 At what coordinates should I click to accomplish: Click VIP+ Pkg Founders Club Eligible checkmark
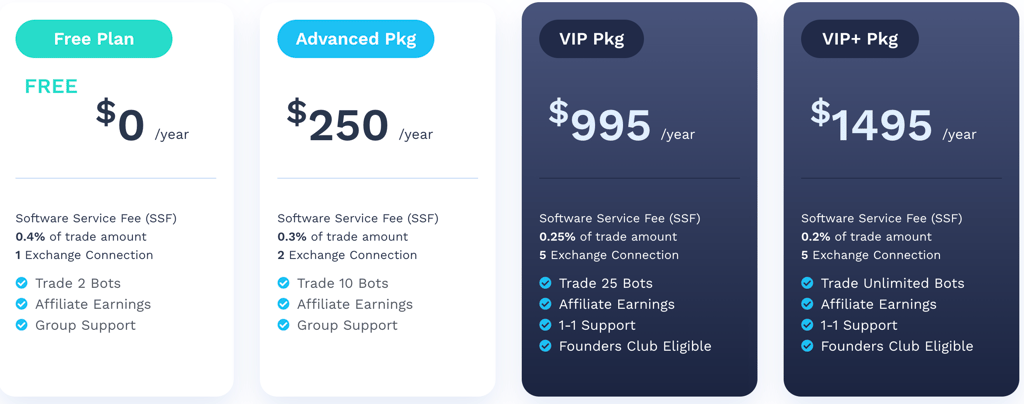tap(808, 346)
